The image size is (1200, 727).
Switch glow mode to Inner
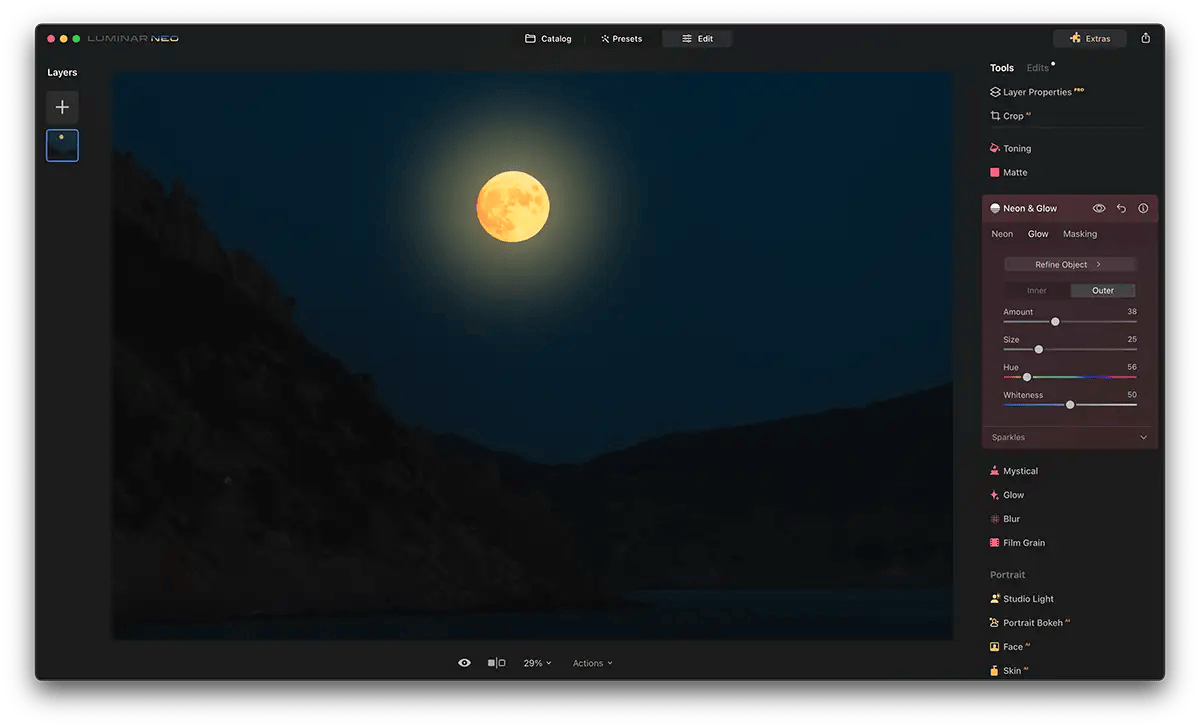(x=1036, y=290)
